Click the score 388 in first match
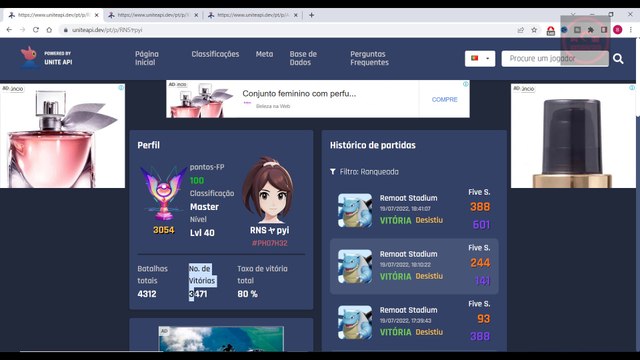 tap(480, 207)
